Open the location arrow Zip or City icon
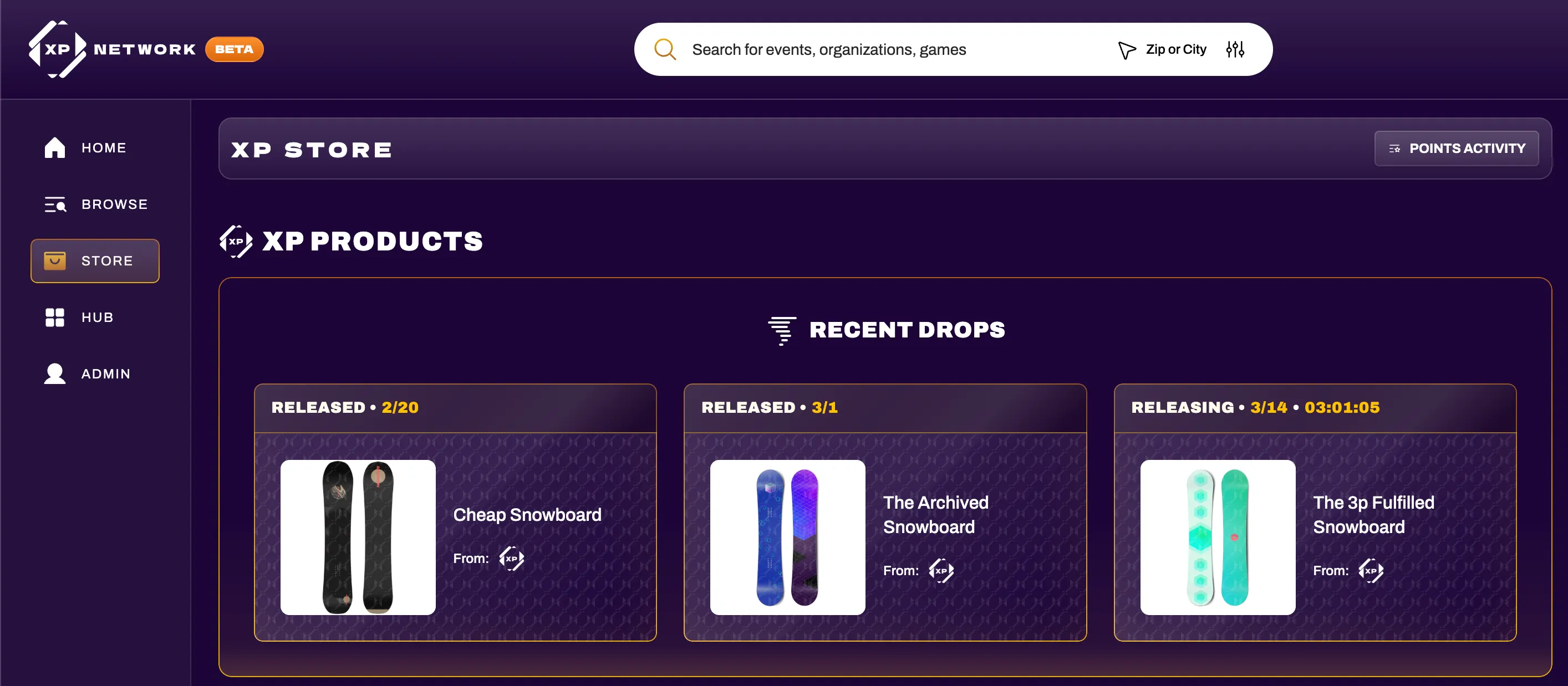Screen dimensions: 1568x686 pos(1127,49)
